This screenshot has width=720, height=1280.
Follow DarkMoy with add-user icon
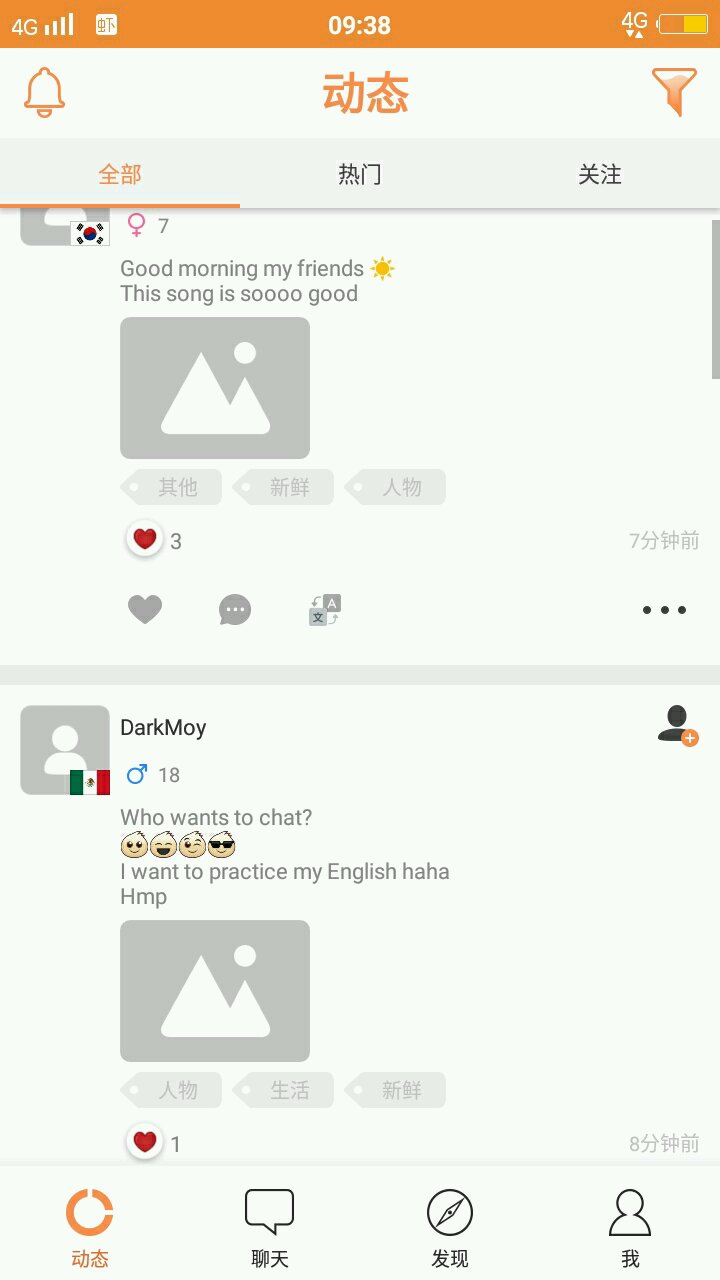click(677, 725)
